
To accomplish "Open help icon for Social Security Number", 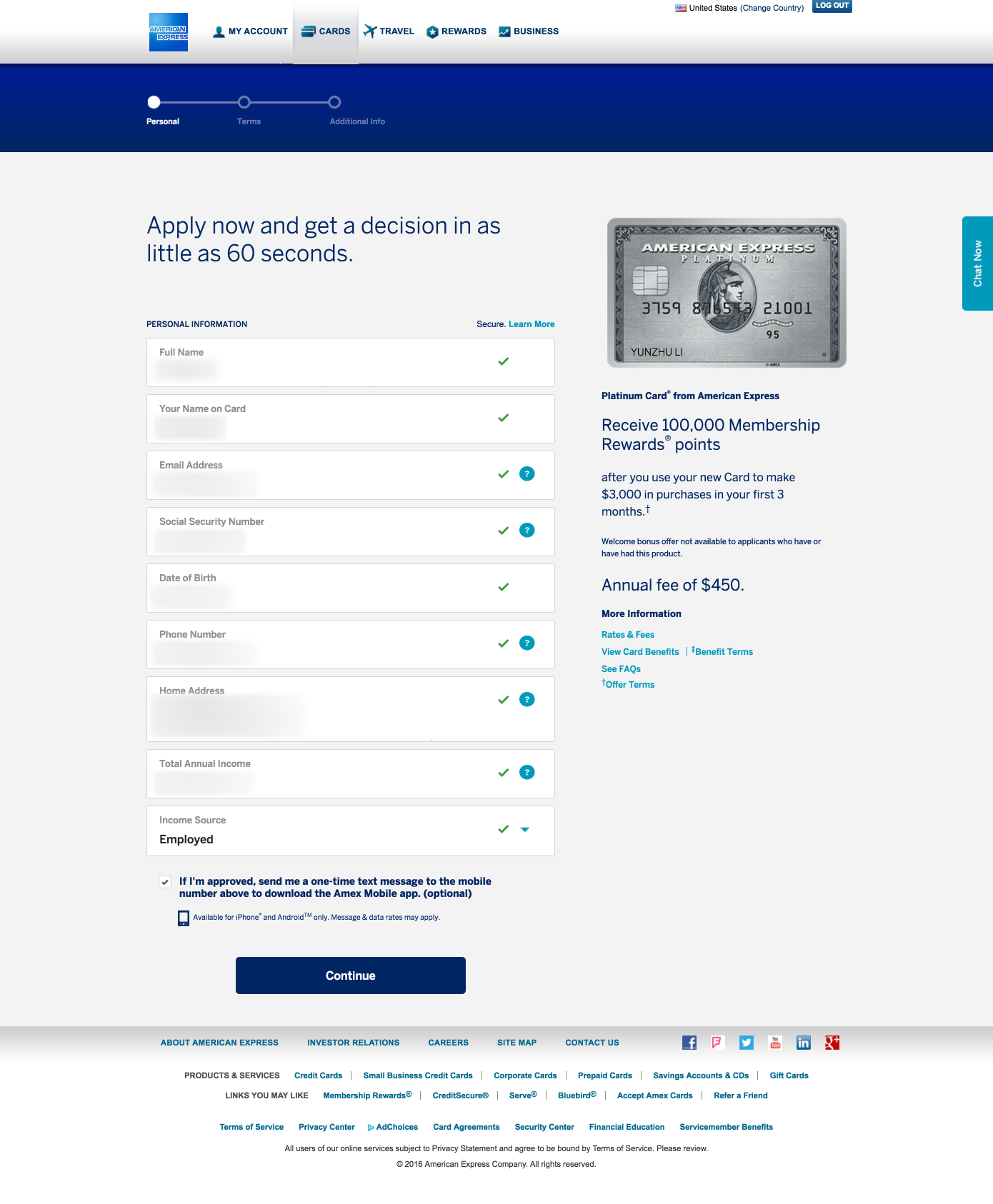I will point(527,530).
